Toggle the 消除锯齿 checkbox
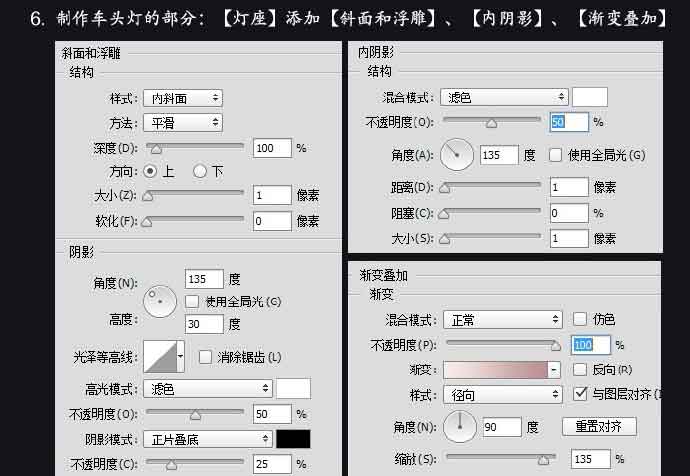Image resolution: width=690 pixels, height=476 pixels. [x=205, y=357]
